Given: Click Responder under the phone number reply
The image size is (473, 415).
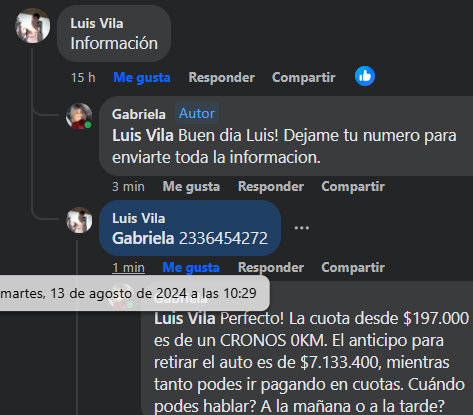Looking at the screenshot, I should pyautogui.click(x=271, y=268).
